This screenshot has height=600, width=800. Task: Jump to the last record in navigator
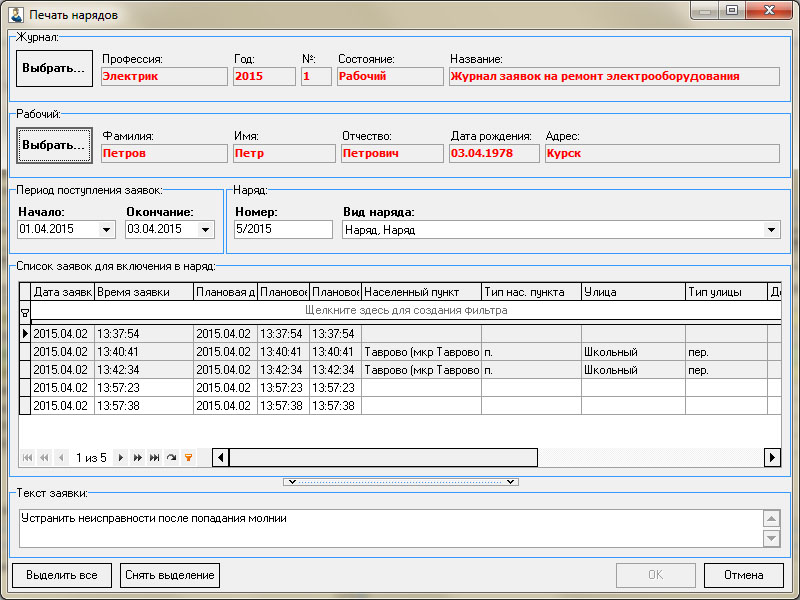(154, 457)
